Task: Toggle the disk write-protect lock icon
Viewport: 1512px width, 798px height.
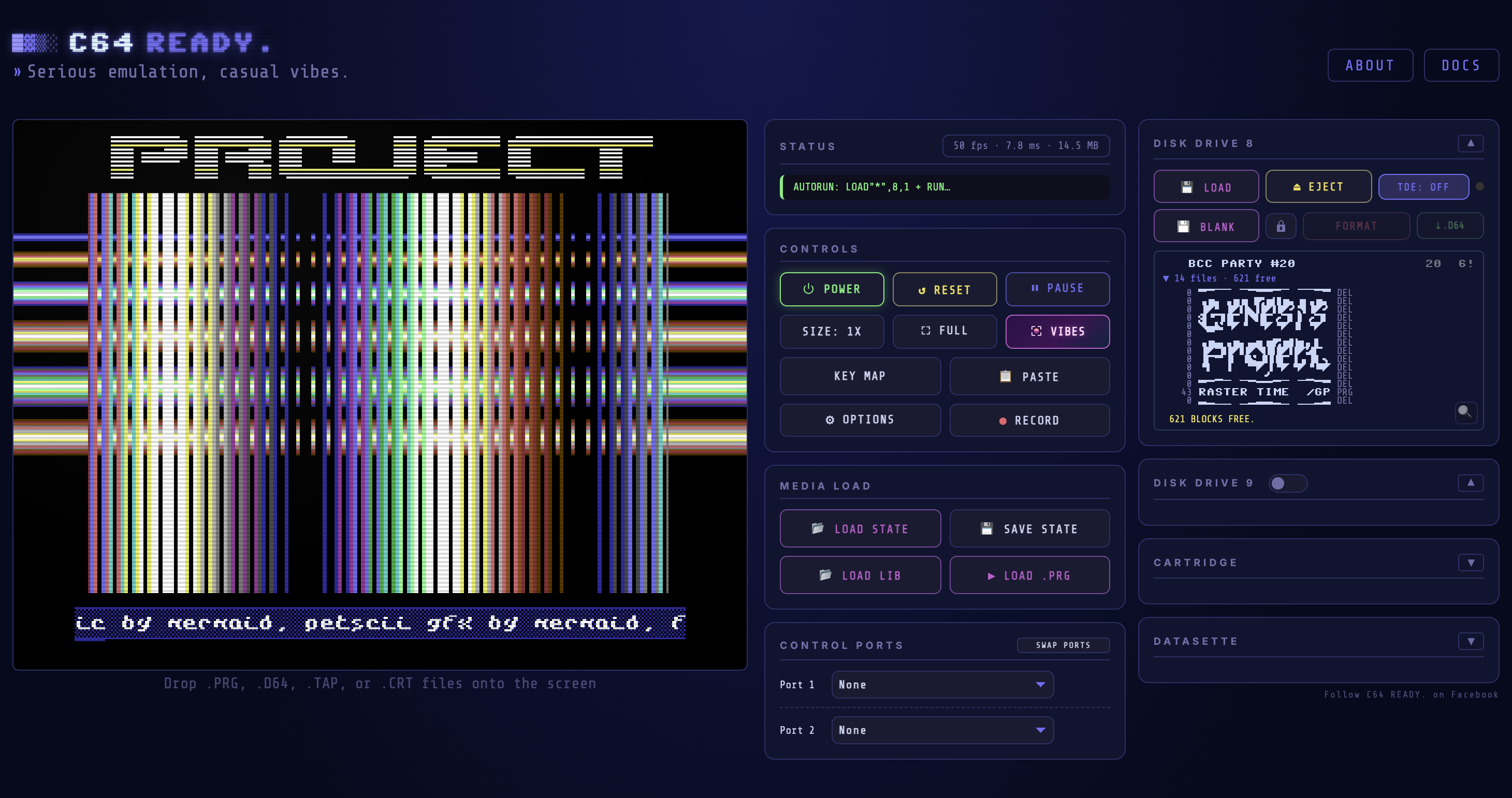Action: [1281, 226]
